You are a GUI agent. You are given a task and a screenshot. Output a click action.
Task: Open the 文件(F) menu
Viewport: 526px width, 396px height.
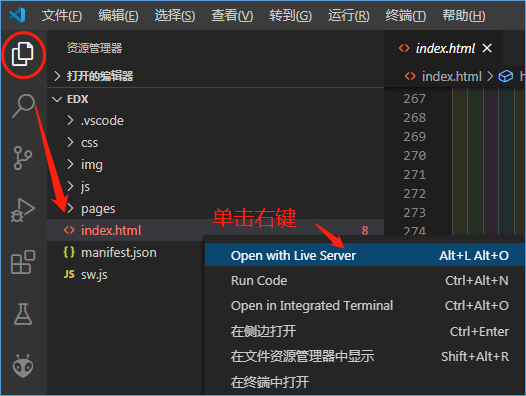click(x=62, y=15)
